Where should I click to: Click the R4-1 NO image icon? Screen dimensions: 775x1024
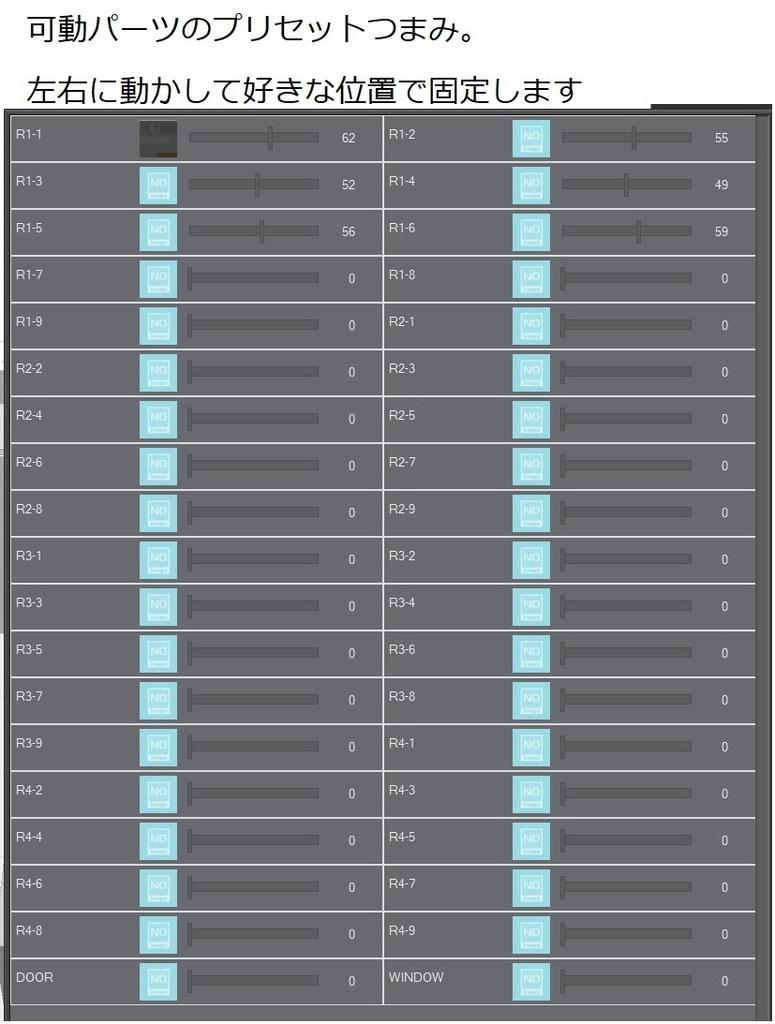click(531, 748)
